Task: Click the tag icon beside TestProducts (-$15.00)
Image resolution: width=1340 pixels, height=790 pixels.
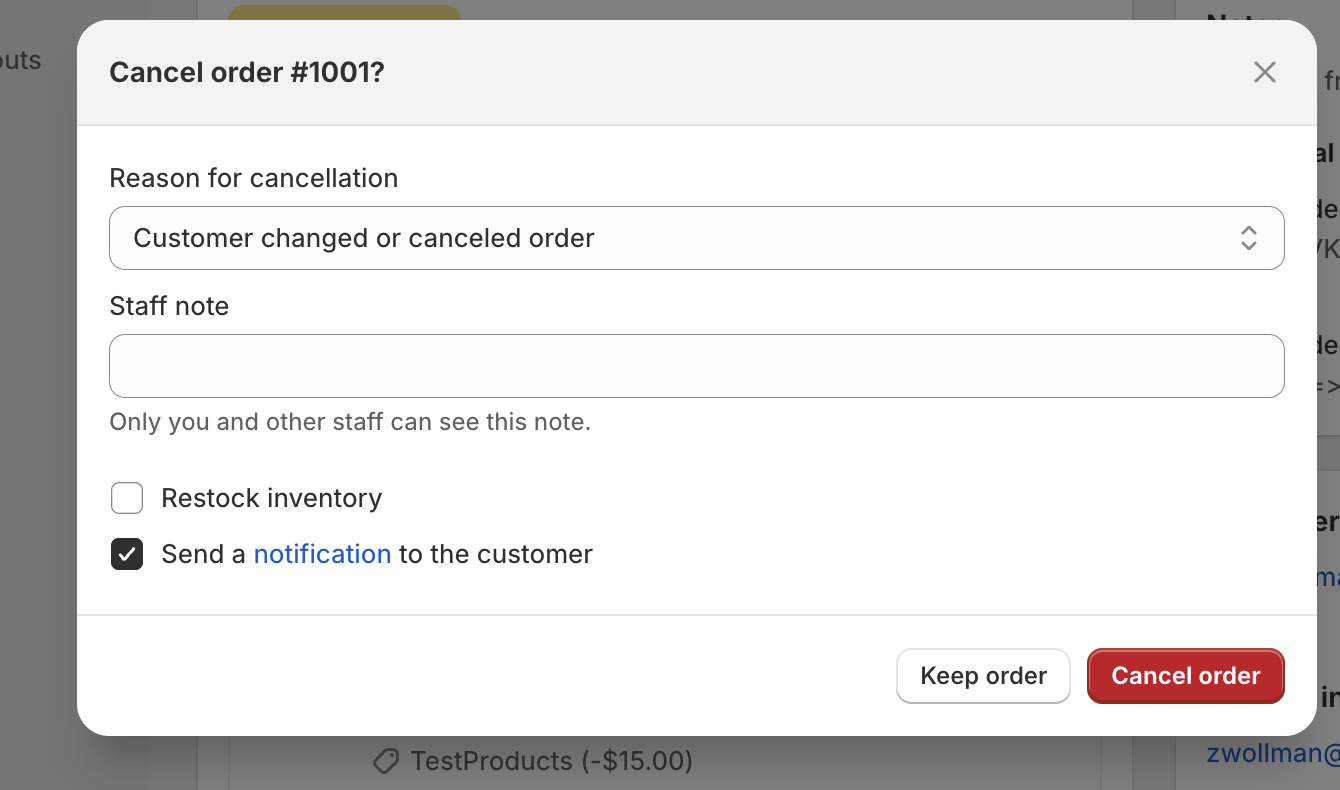Action: (x=387, y=761)
